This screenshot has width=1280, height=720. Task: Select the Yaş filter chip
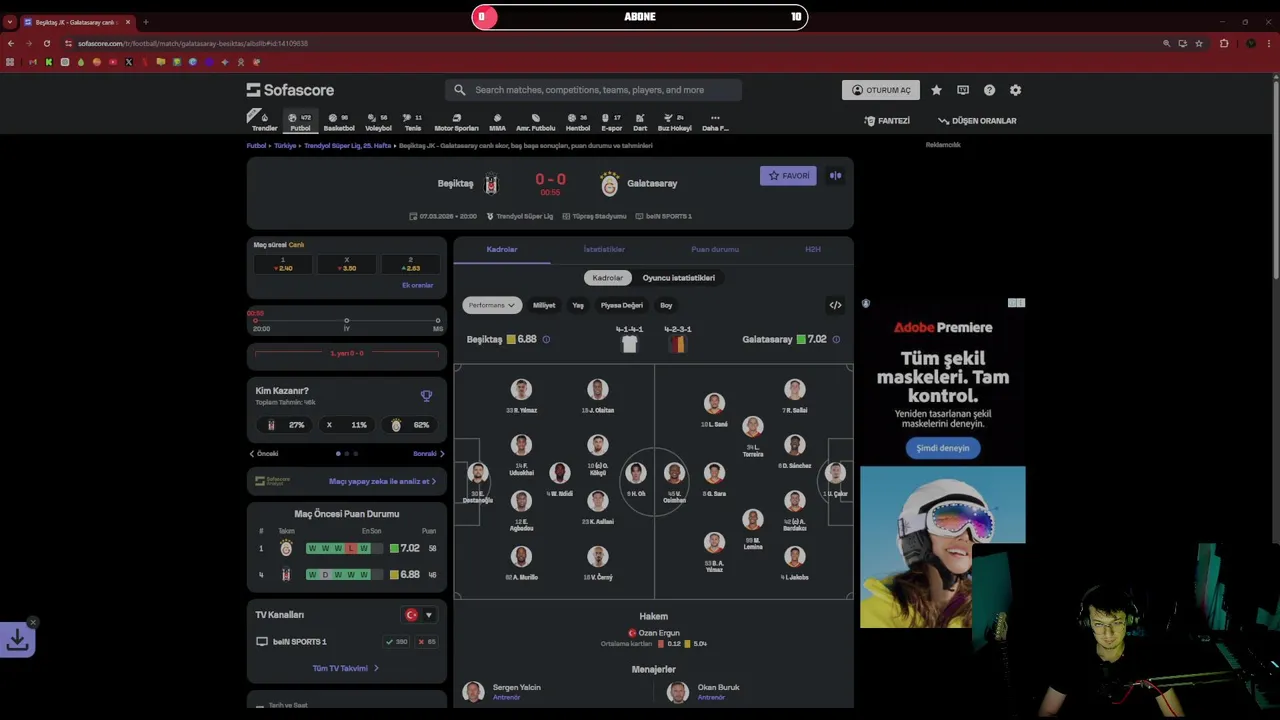[578, 305]
